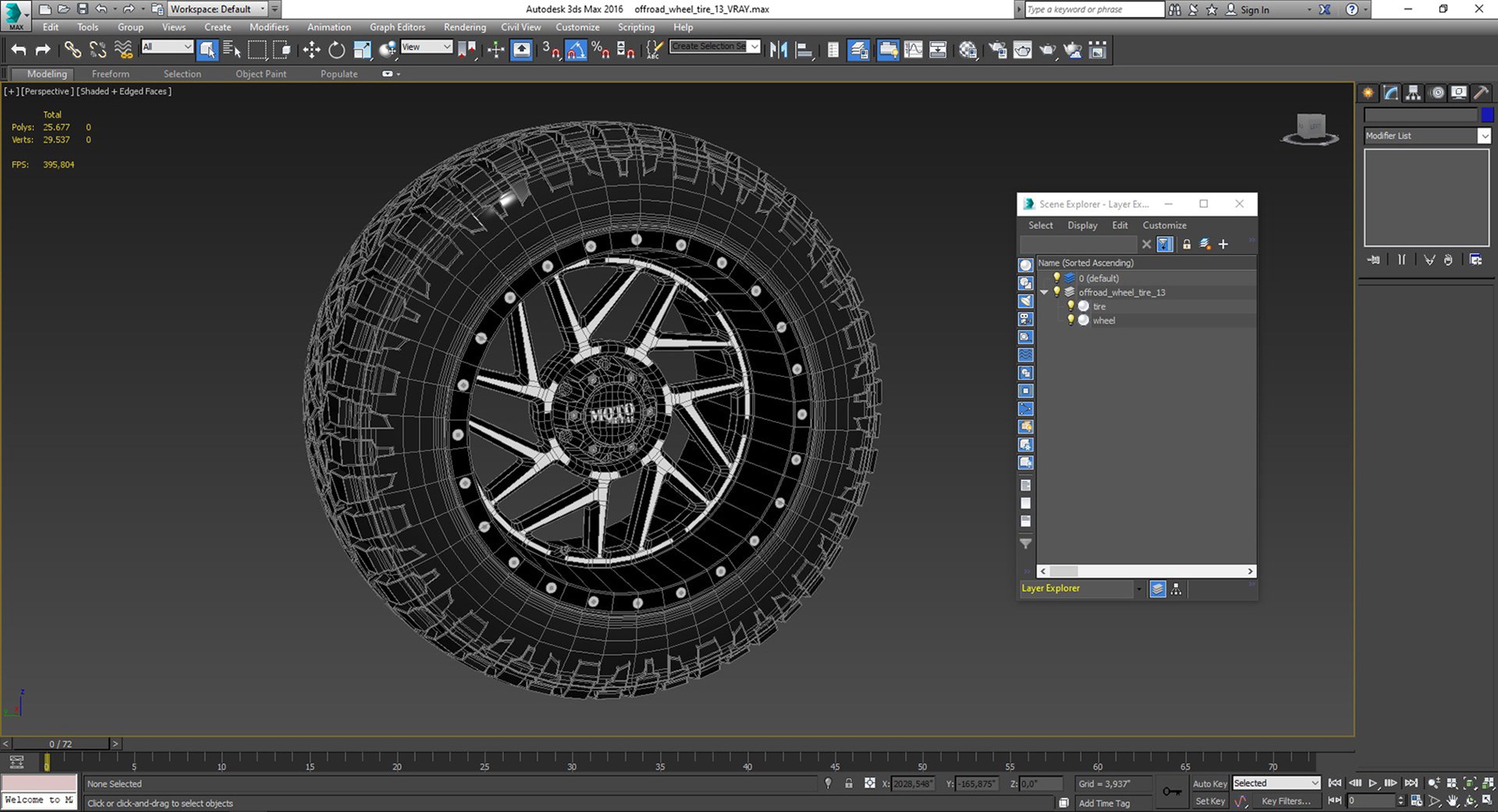The height and width of the screenshot is (812, 1498).
Task: Activate the Select and Rotate tool
Action: click(x=336, y=50)
